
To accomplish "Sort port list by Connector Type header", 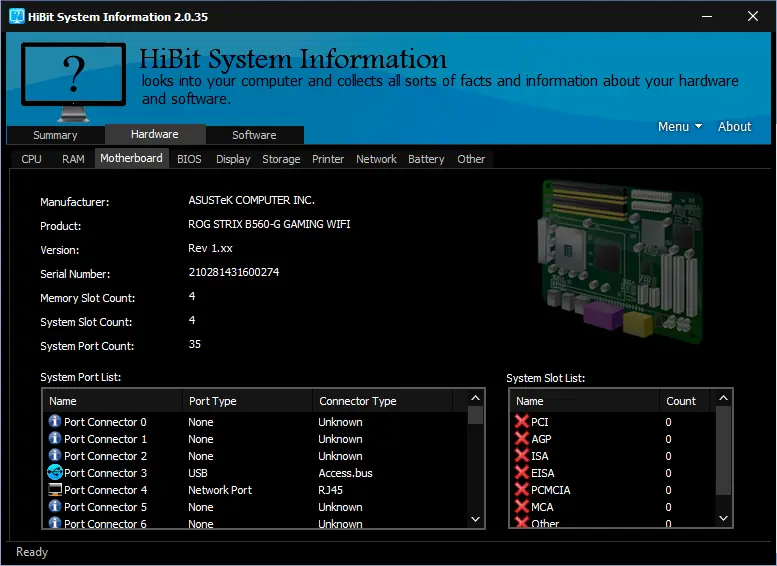I will (383, 401).
